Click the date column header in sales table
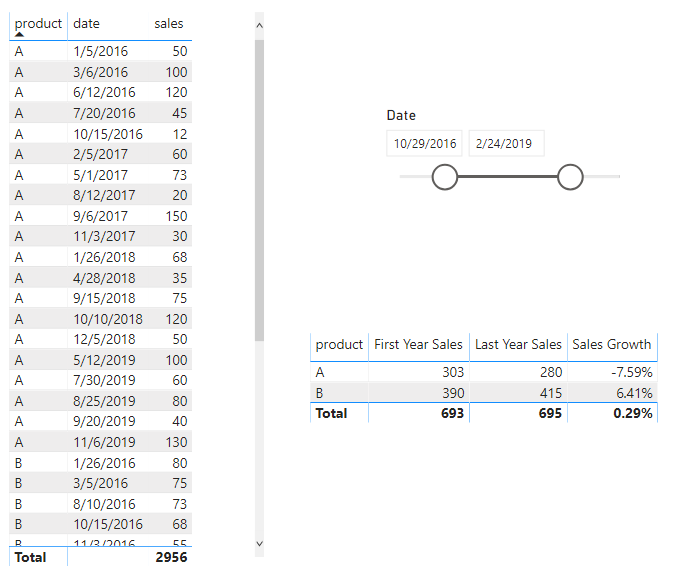 click(x=86, y=24)
